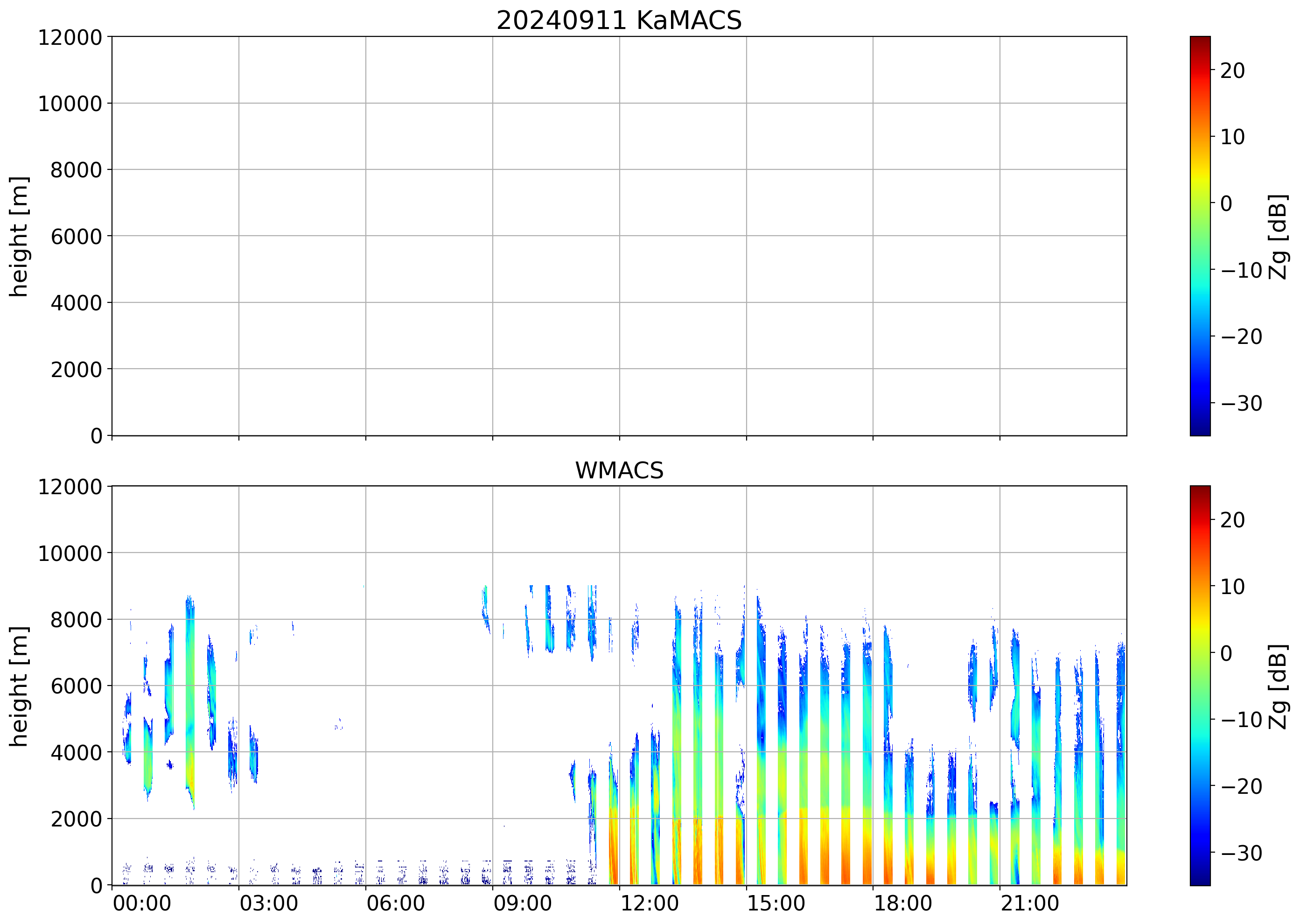The image size is (1300, 924).
Task: Click the bottom panel colorbar
Action: [1200, 686]
